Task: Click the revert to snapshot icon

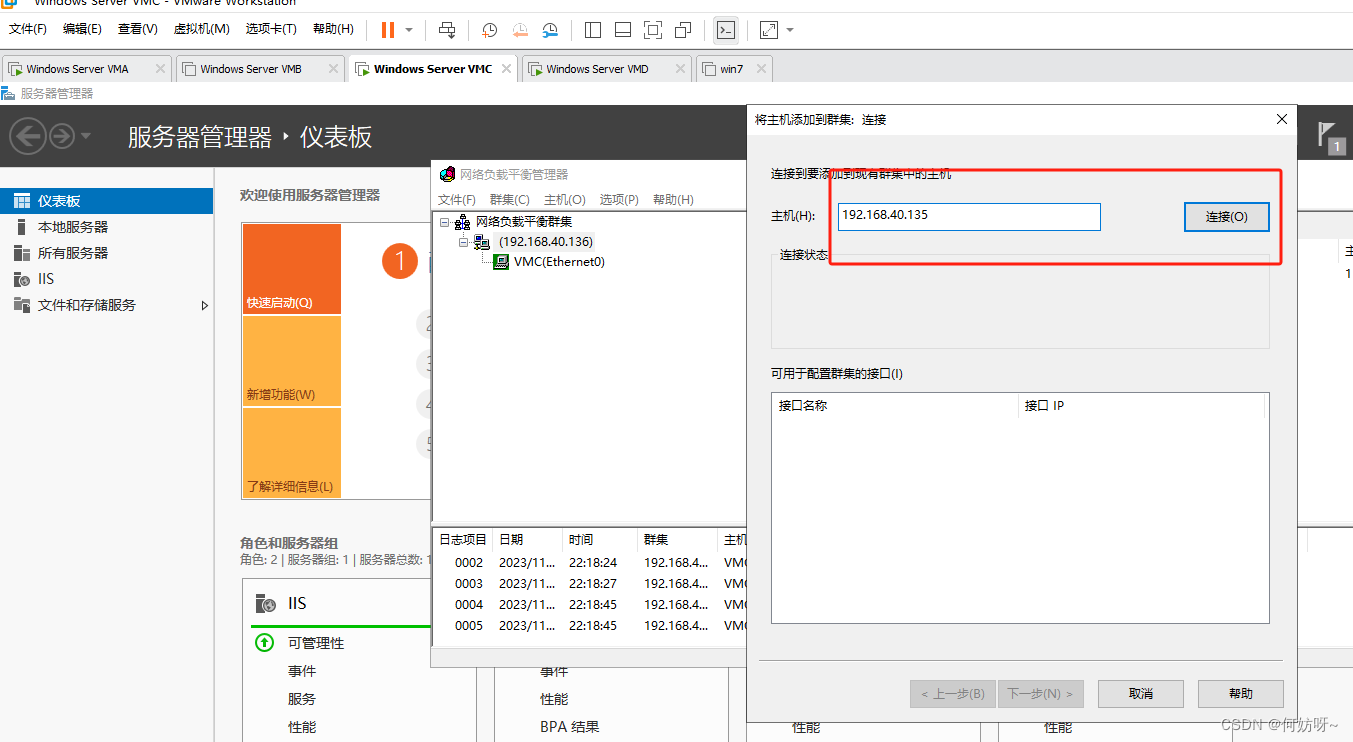Action: (x=520, y=30)
